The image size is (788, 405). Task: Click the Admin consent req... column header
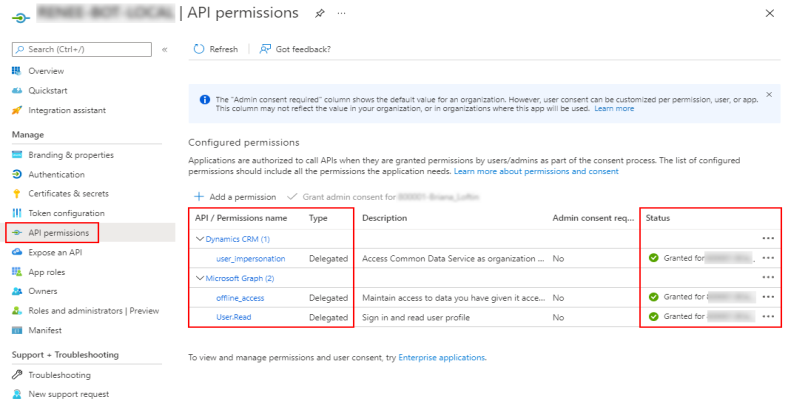pos(594,218)
